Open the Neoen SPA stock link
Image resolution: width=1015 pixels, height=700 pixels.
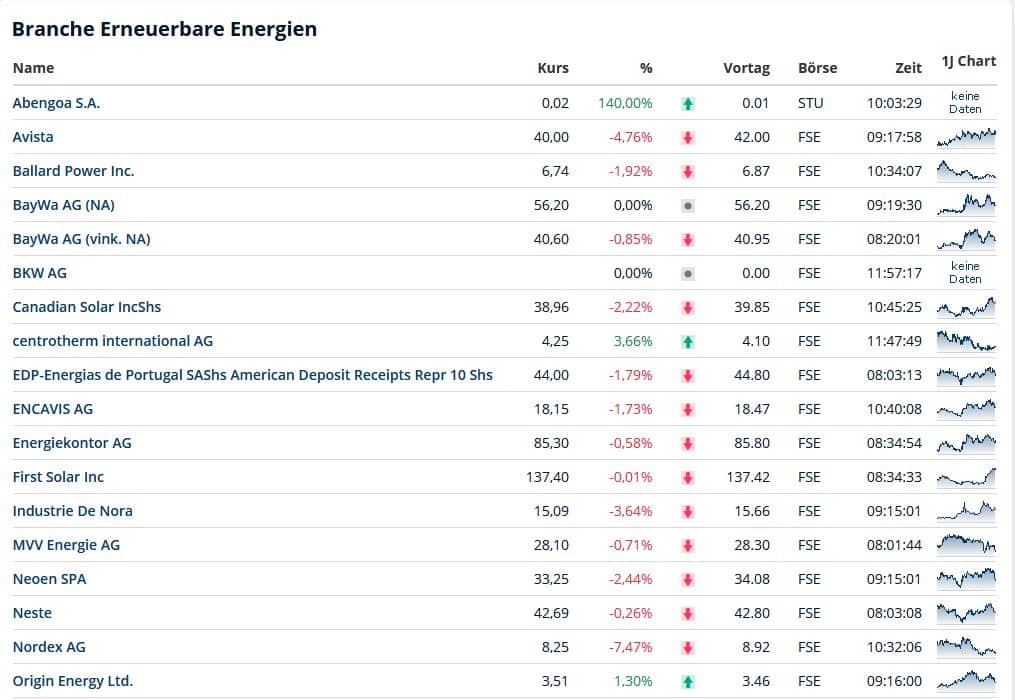tap(49, 579)
